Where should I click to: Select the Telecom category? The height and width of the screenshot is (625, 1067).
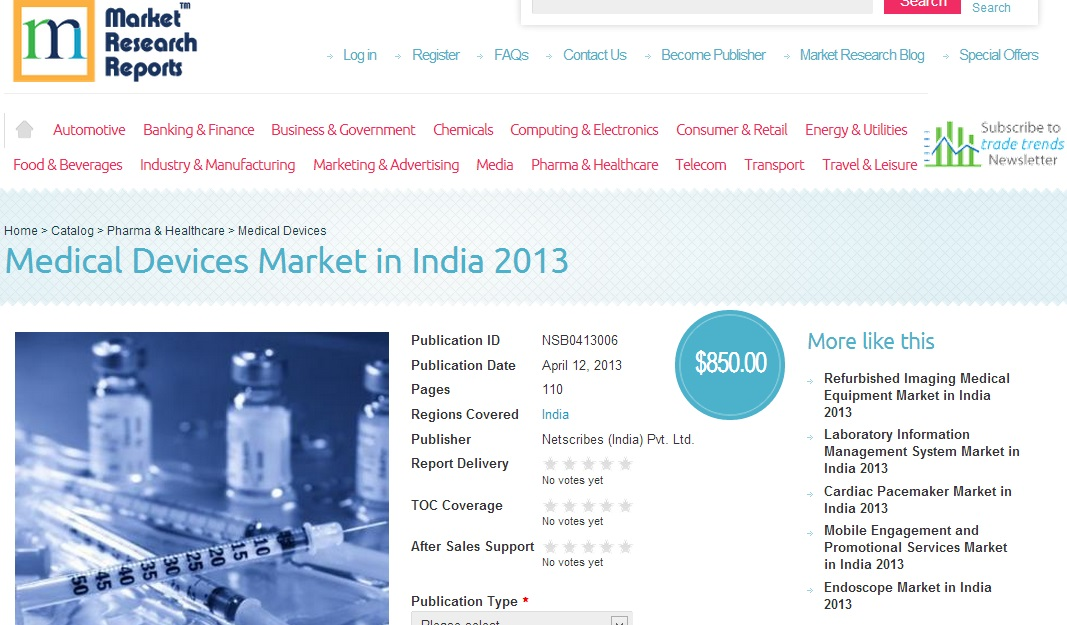tap(701, 165)
